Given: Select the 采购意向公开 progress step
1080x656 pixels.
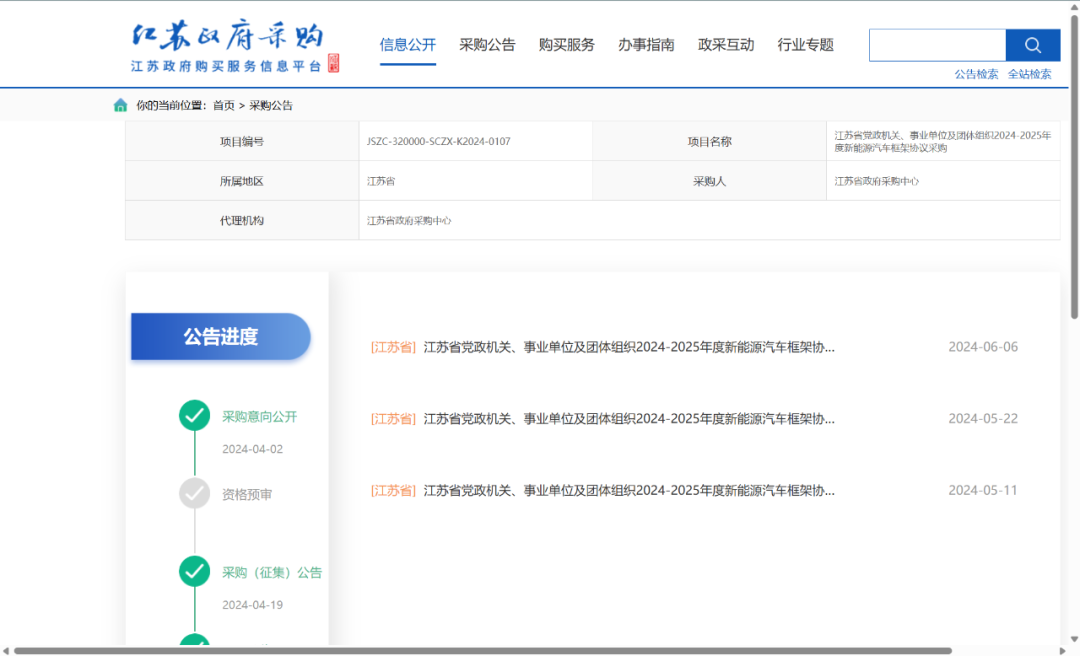Looking at the screenshot, I should pos(260,415).
